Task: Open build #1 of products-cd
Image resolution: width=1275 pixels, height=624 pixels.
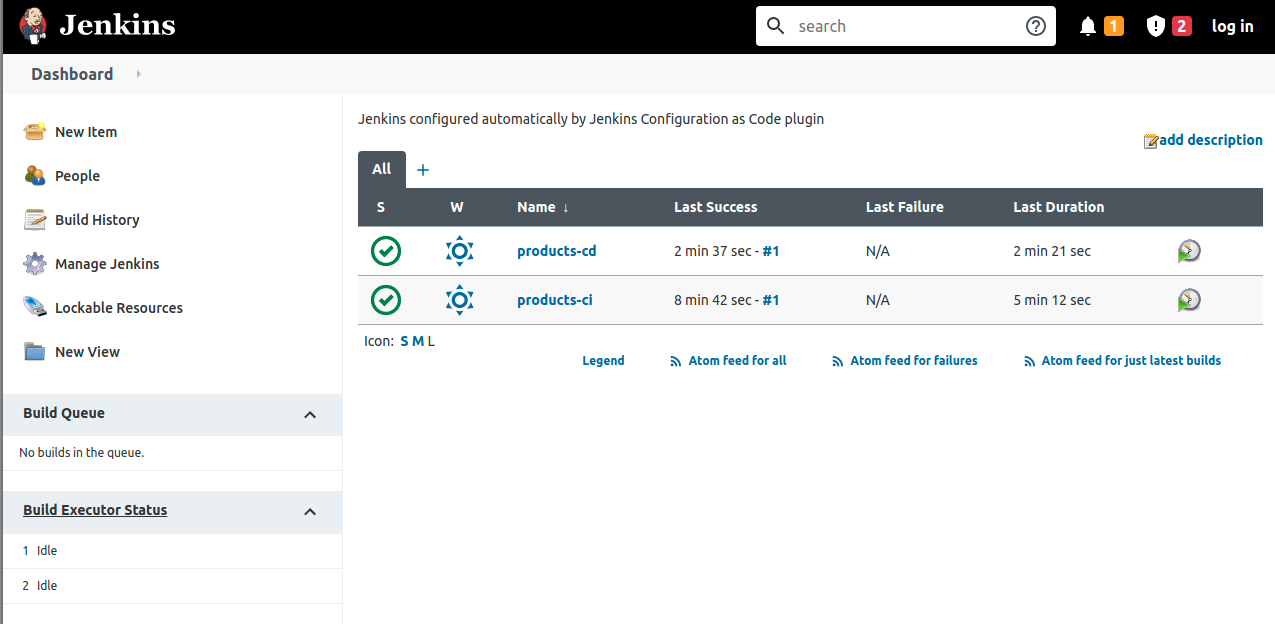Action: tap(771, 251)
